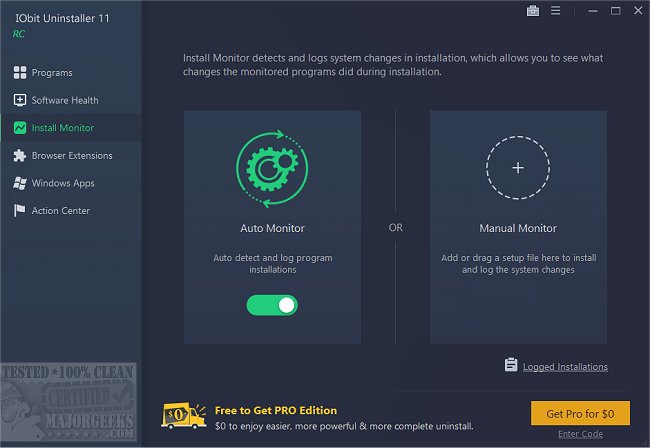This screenshot has width=650, height=448.
Task: Click 'Add or drag a setup file' text
Action: 518,264
